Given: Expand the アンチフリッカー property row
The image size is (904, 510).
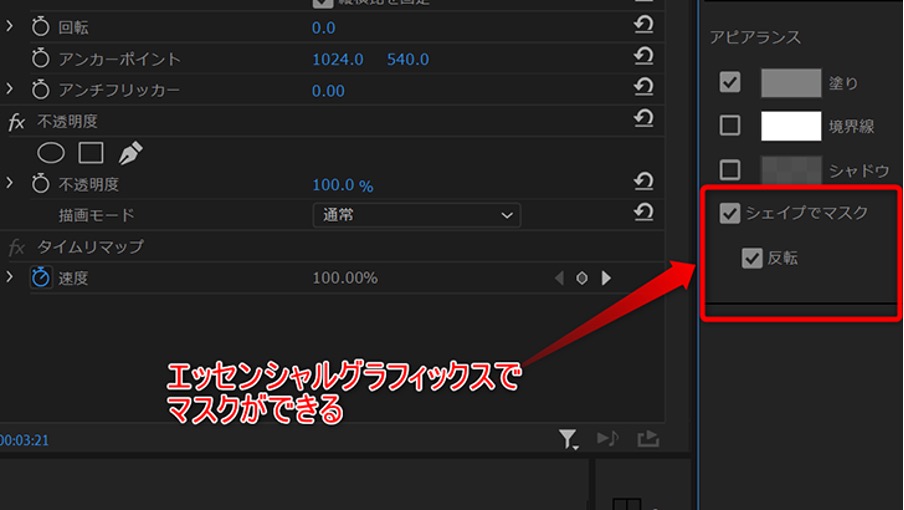Looking at the screenshot, I should [x=9, y=89].
